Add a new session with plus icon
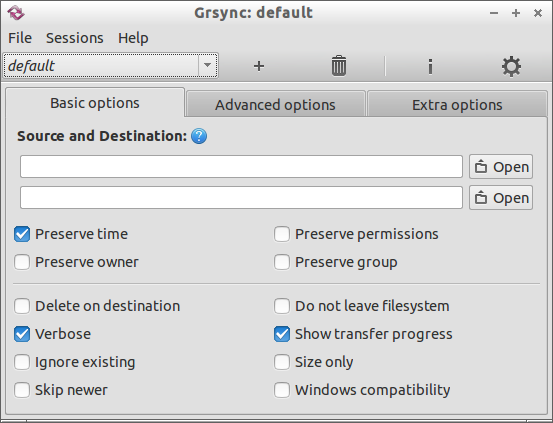 pyautogui.click(x=259, y=66)
